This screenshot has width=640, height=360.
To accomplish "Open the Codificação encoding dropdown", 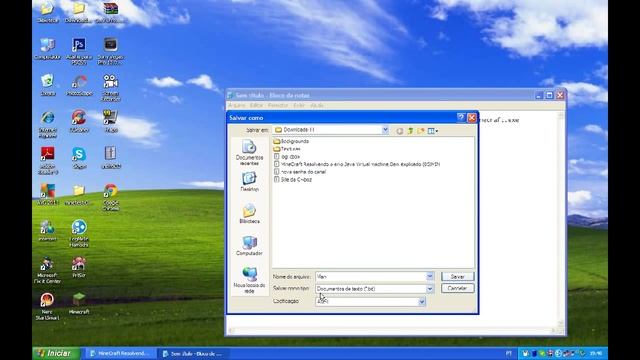I will click(x=422, y=301).
